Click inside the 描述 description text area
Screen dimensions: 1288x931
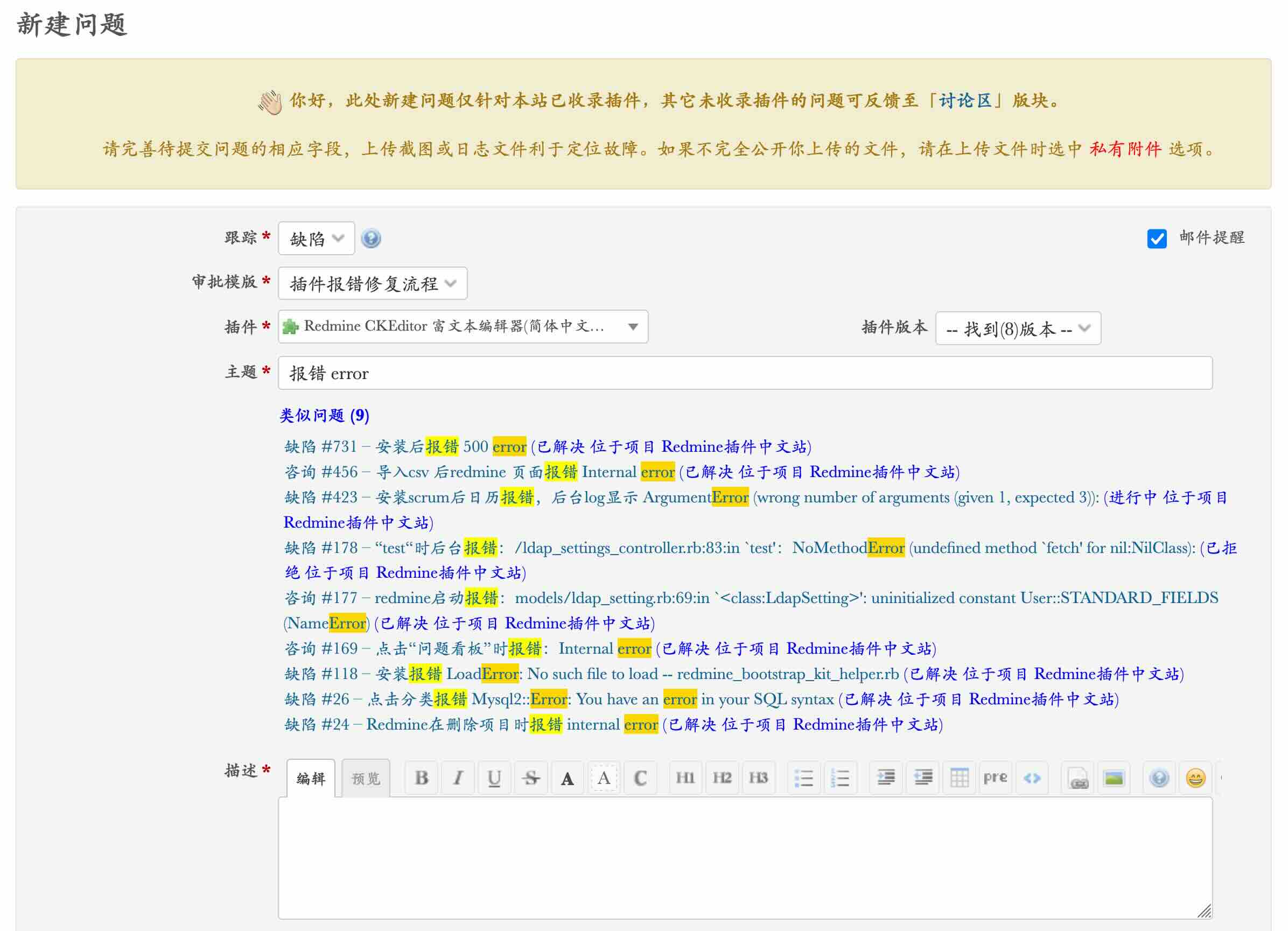pos(745,858)
